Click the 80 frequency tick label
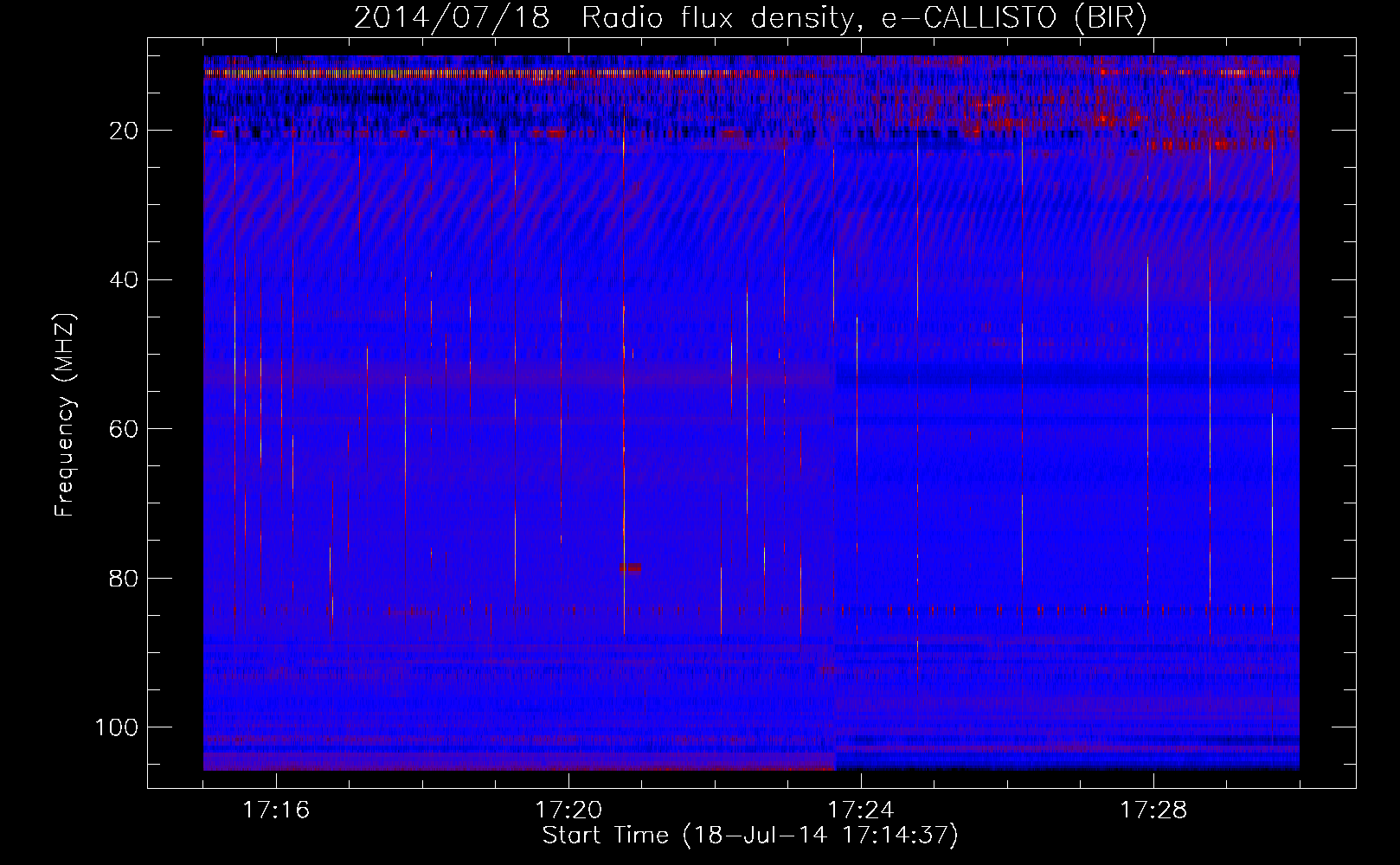This screenshot has width=1400, height=865. [x=125, y=578]
